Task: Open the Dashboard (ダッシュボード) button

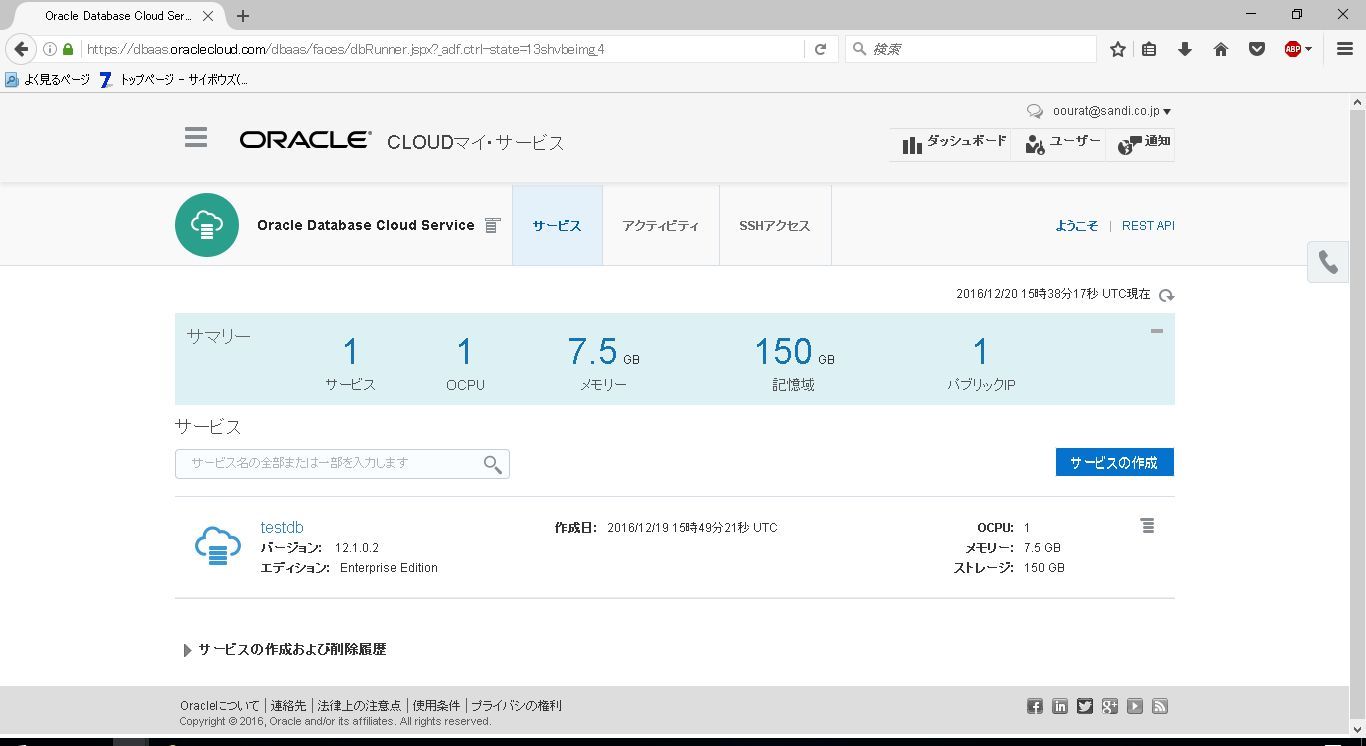Action: click(954, 144)
